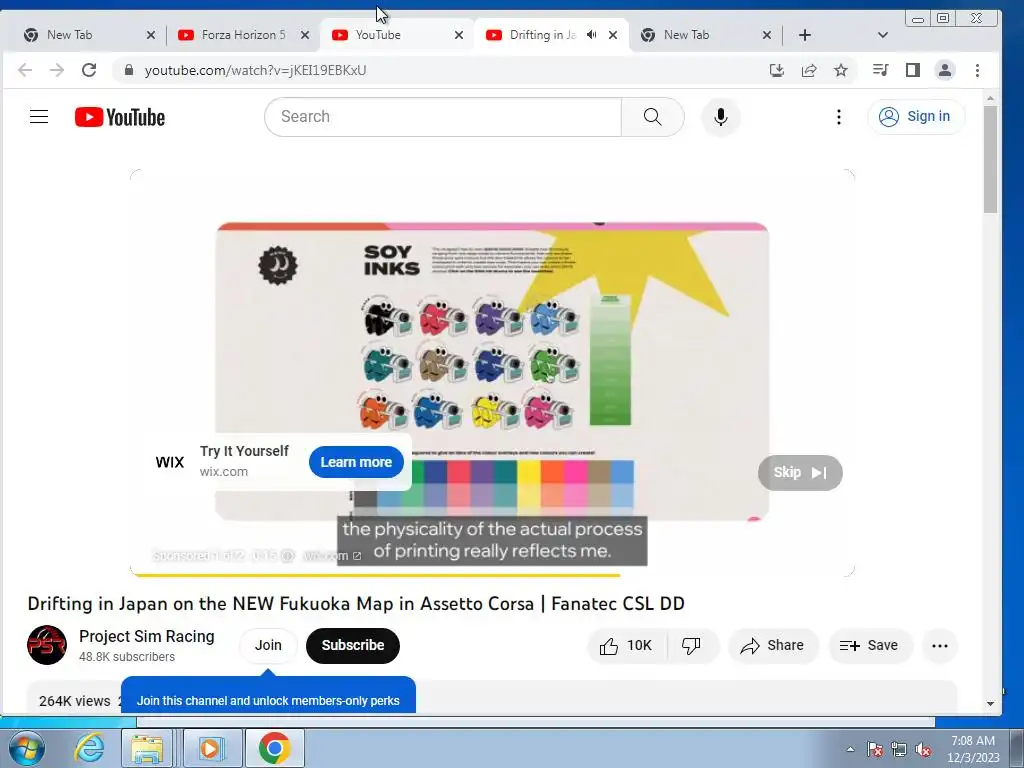Open YouTube settings three-dot menu
This screenshot has width=1024, height=768.
tap(839, 117)
